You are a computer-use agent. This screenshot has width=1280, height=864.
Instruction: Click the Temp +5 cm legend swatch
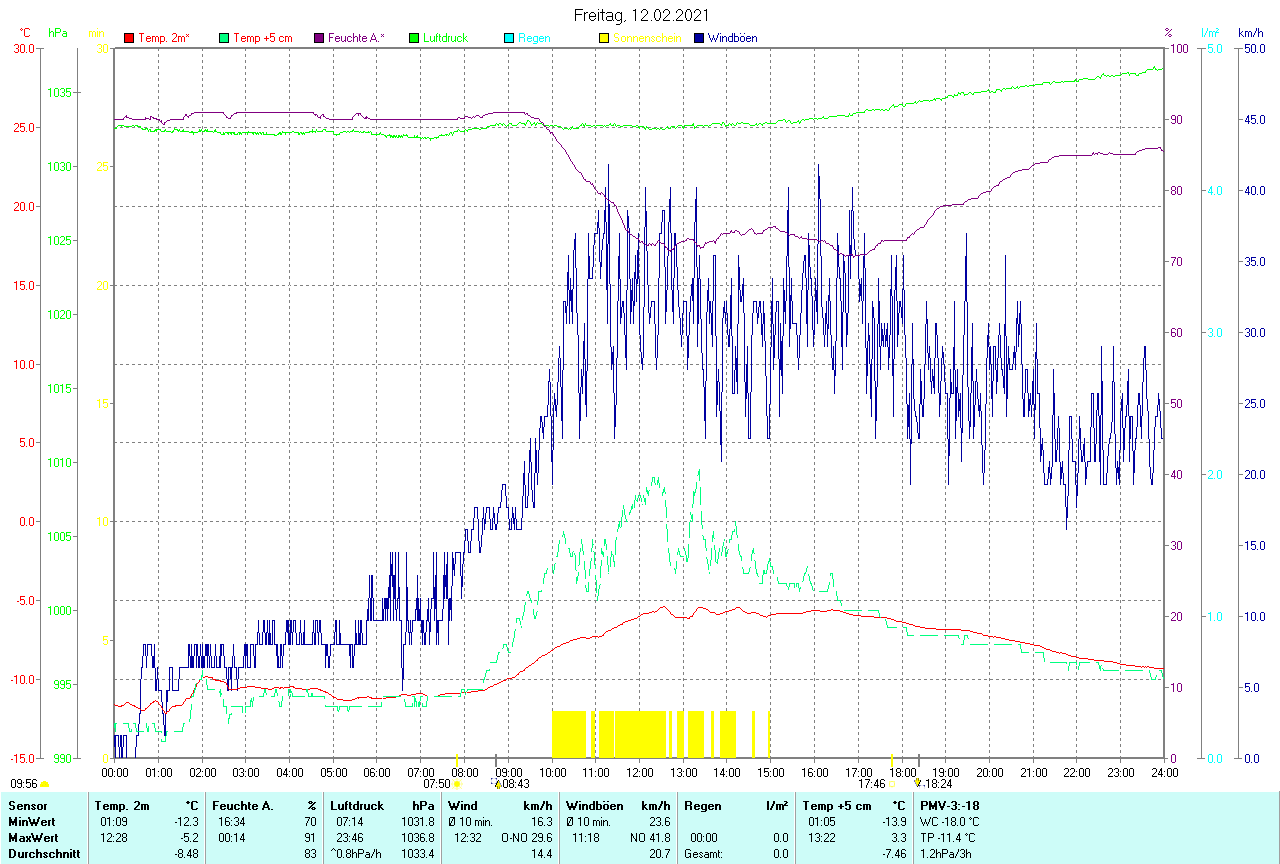224,38
